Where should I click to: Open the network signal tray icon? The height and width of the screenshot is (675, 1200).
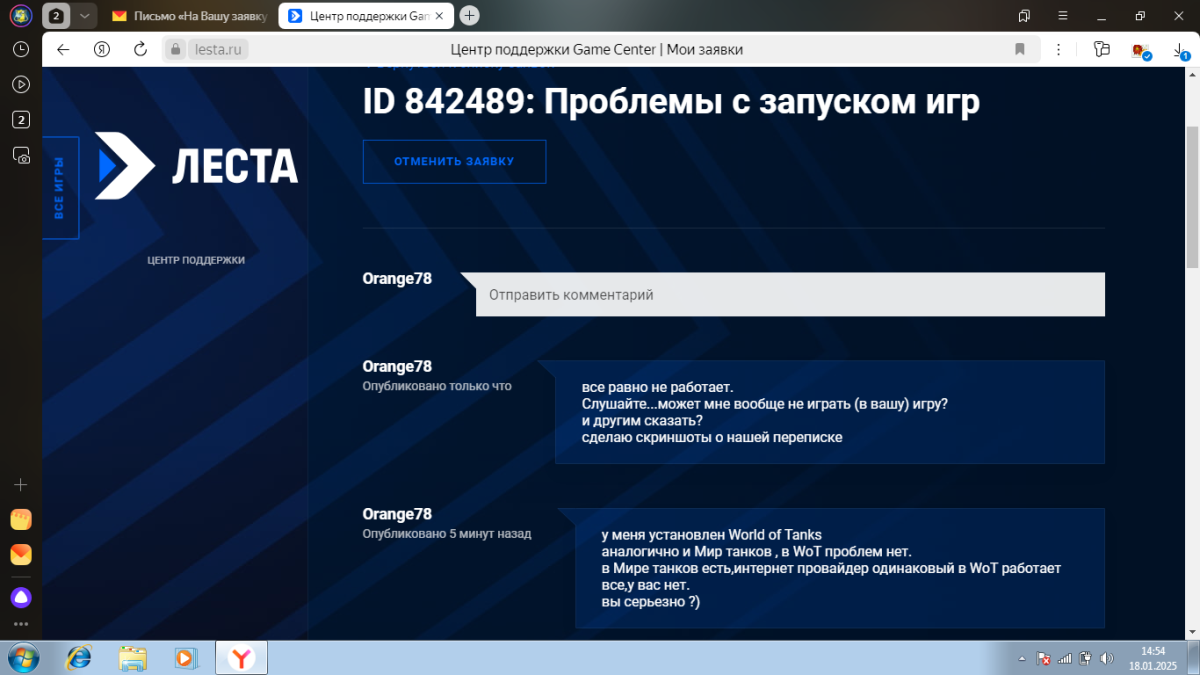pos(1064,659)
